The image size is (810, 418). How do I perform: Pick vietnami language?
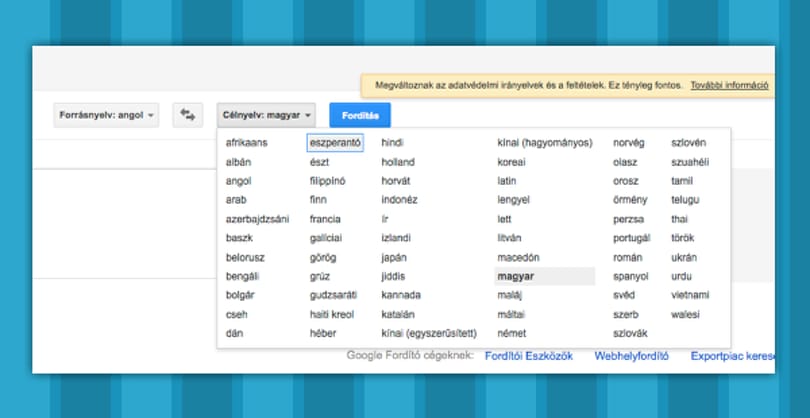pos(690,295)
